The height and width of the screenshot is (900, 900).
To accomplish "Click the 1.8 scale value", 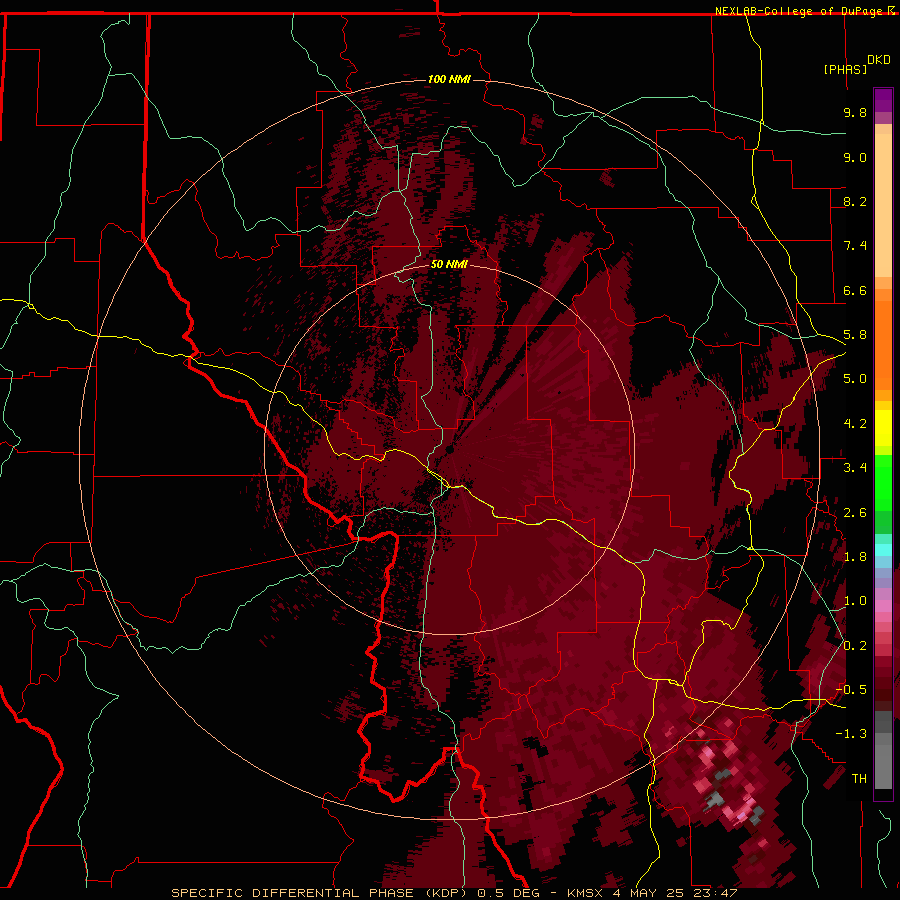I will tap(855, 557).
